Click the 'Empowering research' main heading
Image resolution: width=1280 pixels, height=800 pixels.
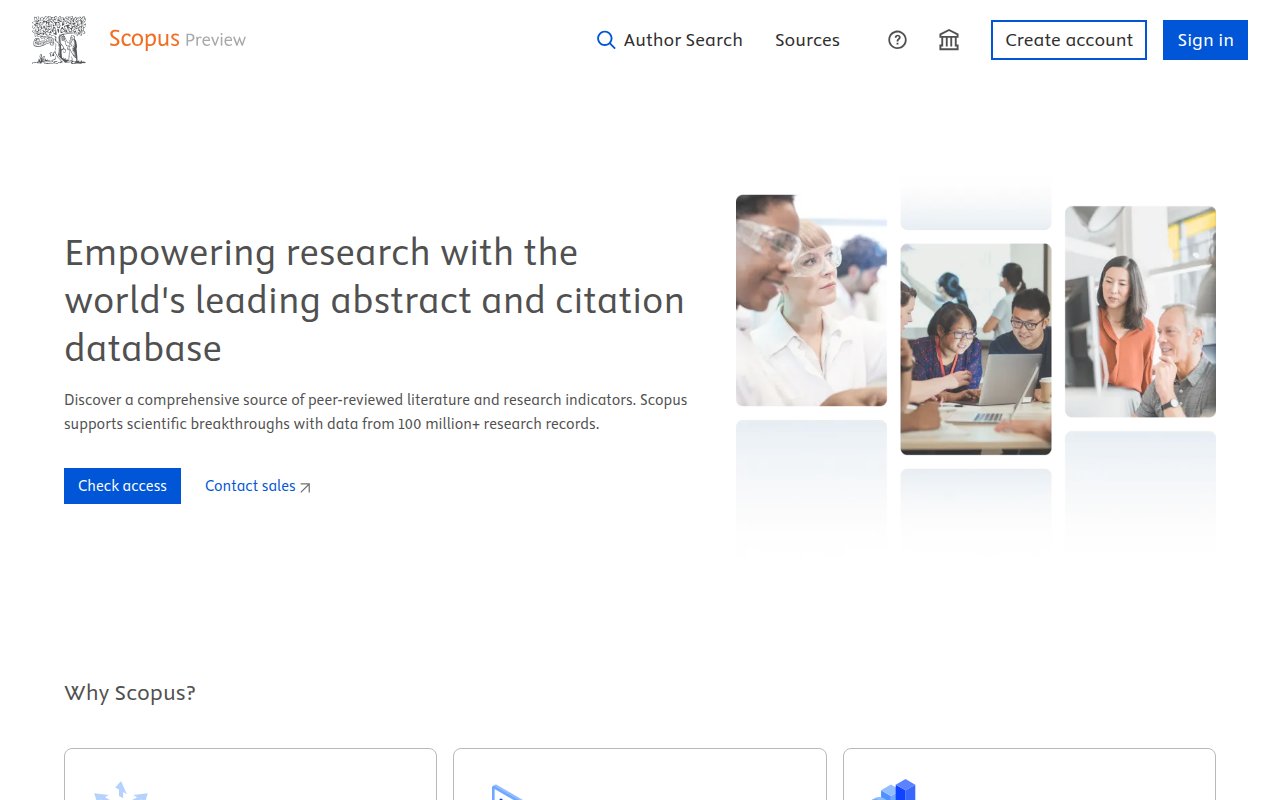tap(375, 300)
